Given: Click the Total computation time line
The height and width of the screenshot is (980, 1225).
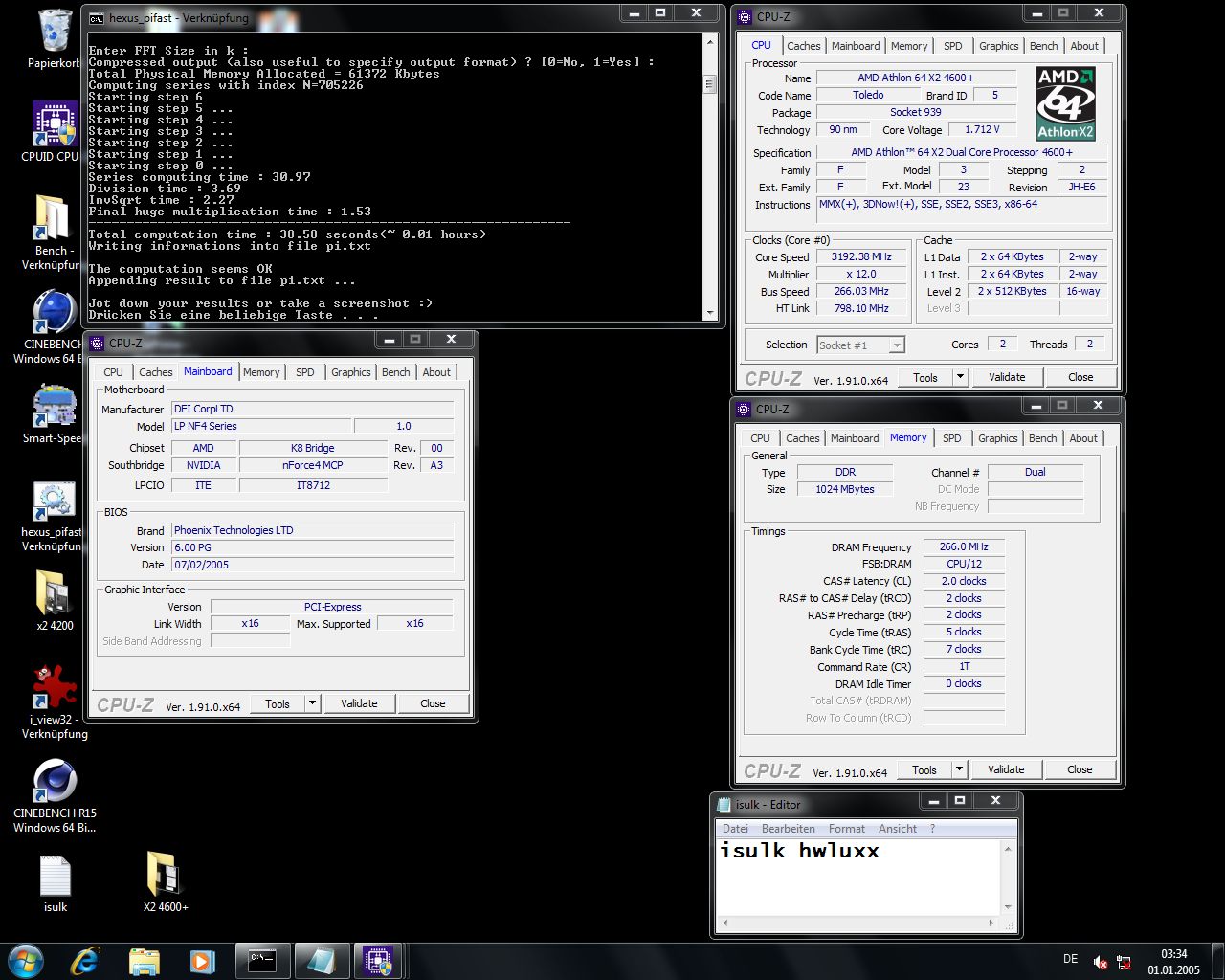Looking at the screenshot, I should tap(287, 234).
